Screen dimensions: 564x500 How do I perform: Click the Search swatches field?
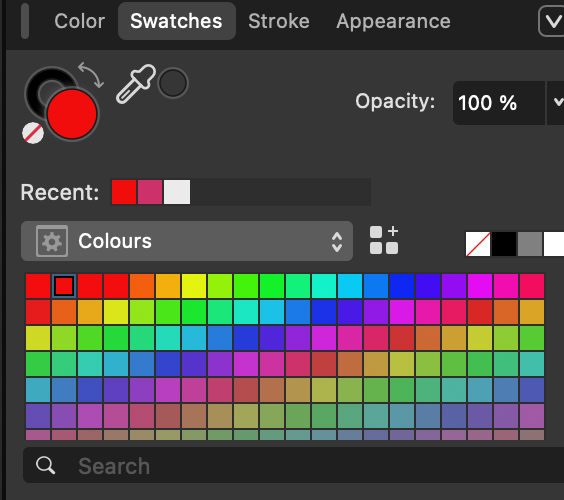[x=294, y=465]
